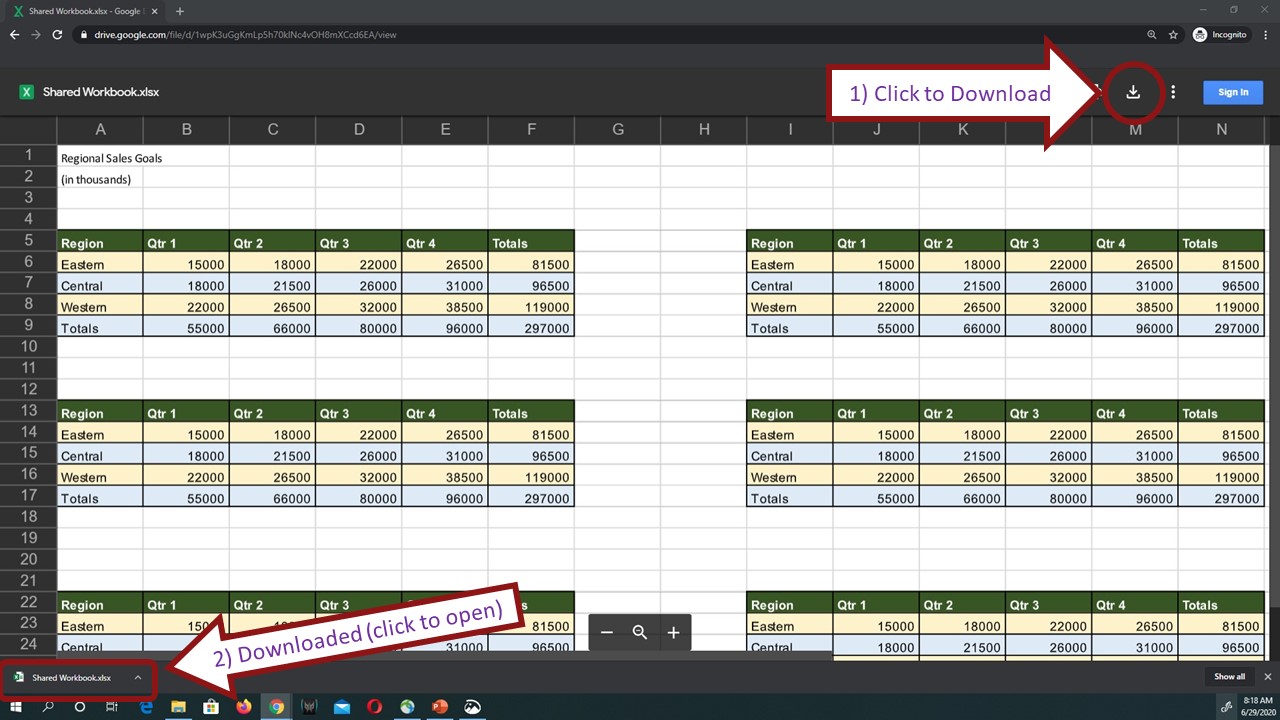1280x720 pixels.
Task: Open a new tab with the plus button
Action: pyautogui.click(x=180, y=11)
